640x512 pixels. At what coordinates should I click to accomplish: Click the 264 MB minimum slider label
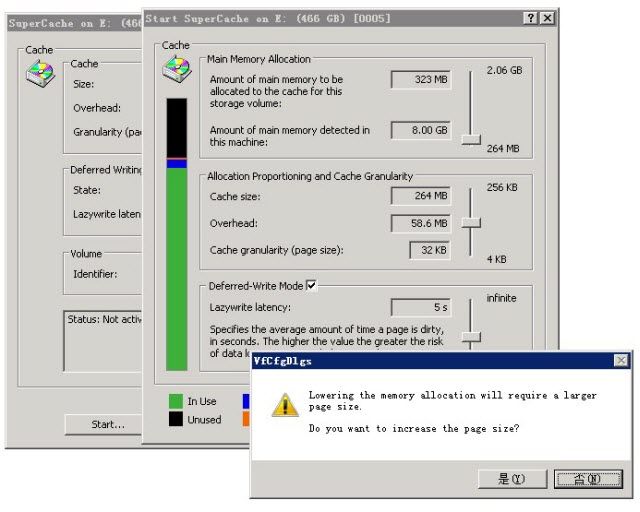click(x=503, y=149)
